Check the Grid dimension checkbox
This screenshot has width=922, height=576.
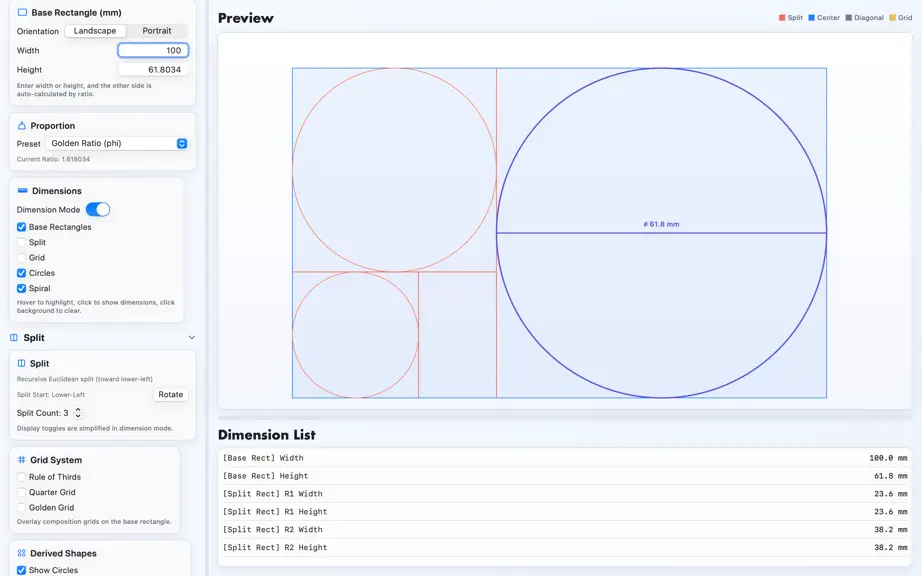pyautogui.click(x=22, y=257)
